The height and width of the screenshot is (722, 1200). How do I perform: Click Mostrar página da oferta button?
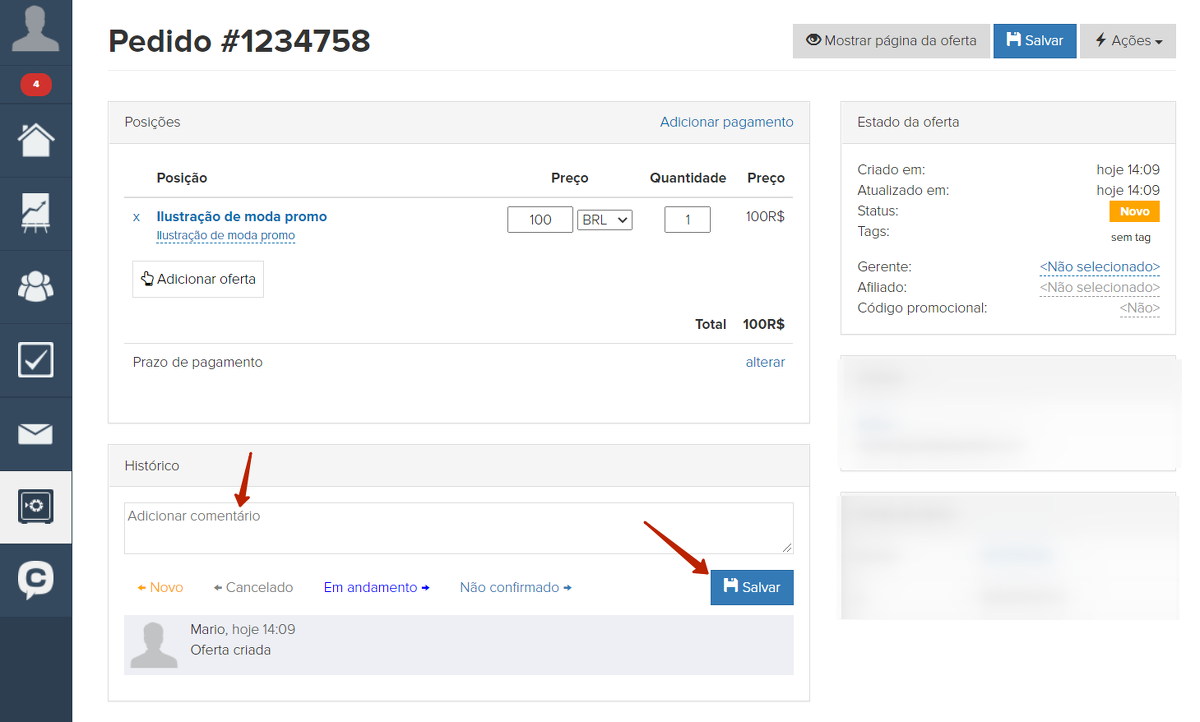(891, 41)
